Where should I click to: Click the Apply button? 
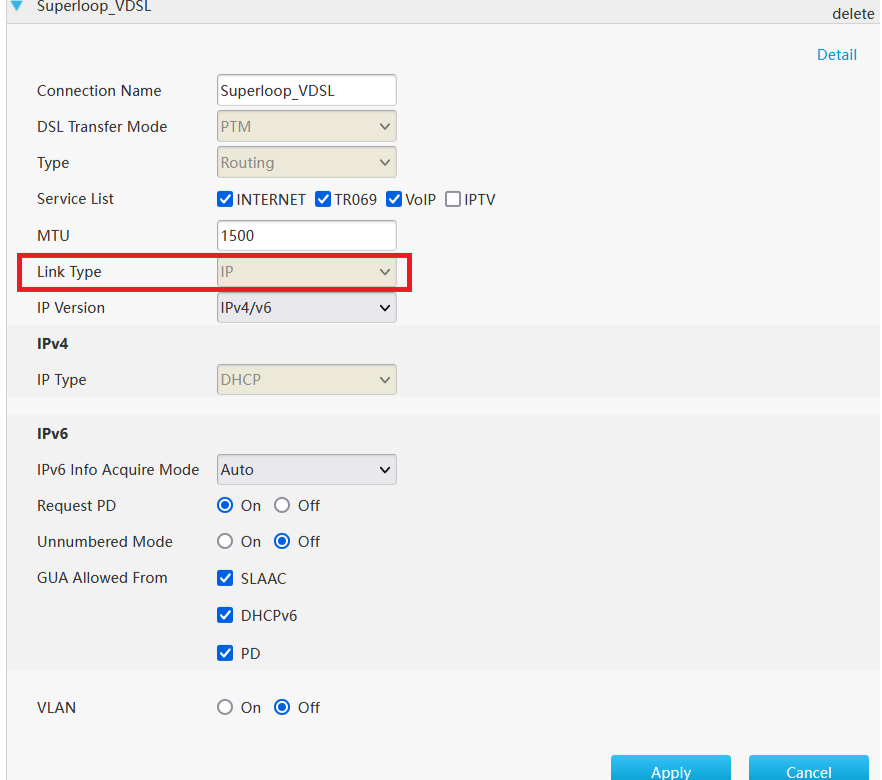tap(670, 772)
